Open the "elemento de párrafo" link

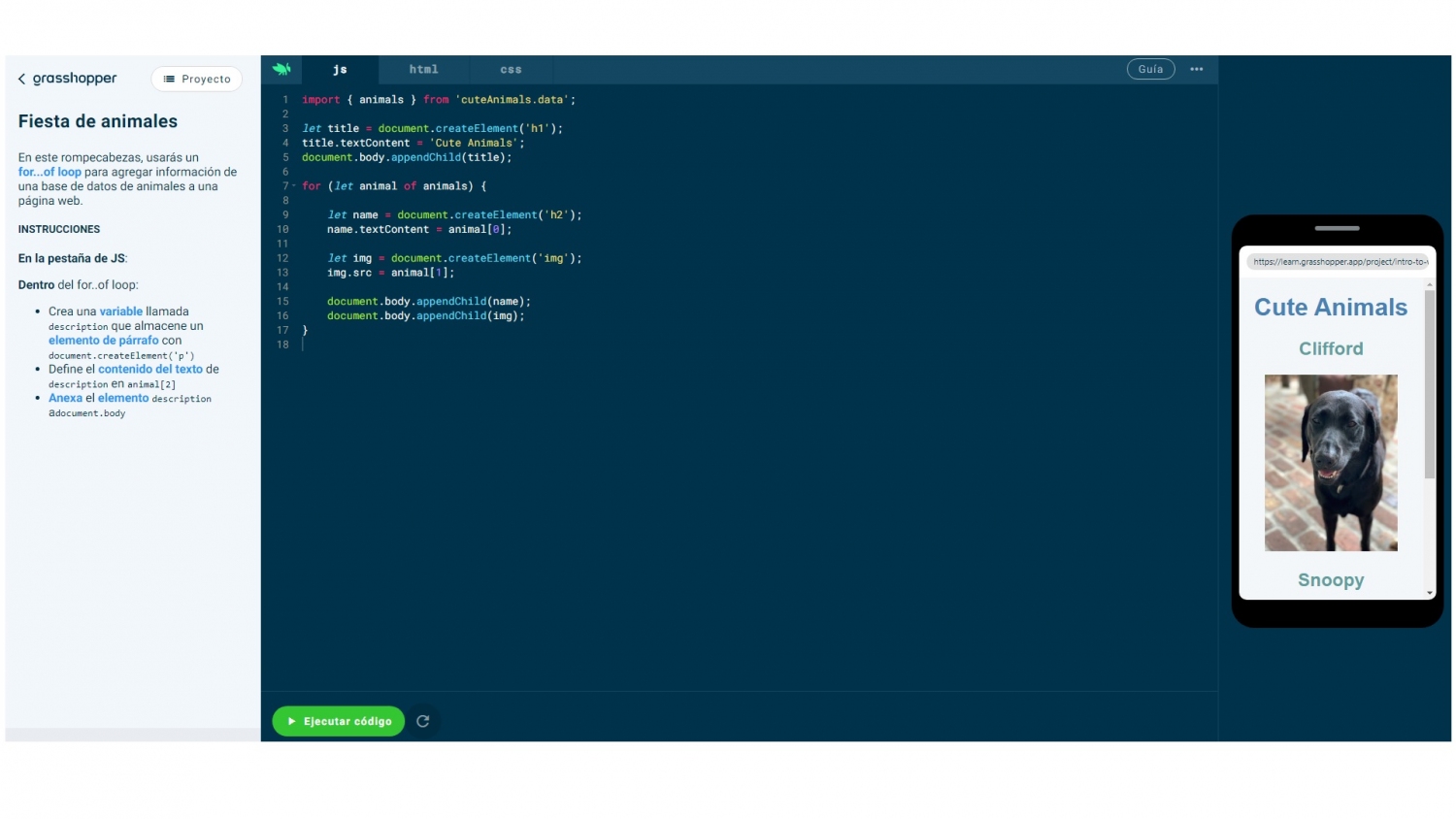point(104,341)
